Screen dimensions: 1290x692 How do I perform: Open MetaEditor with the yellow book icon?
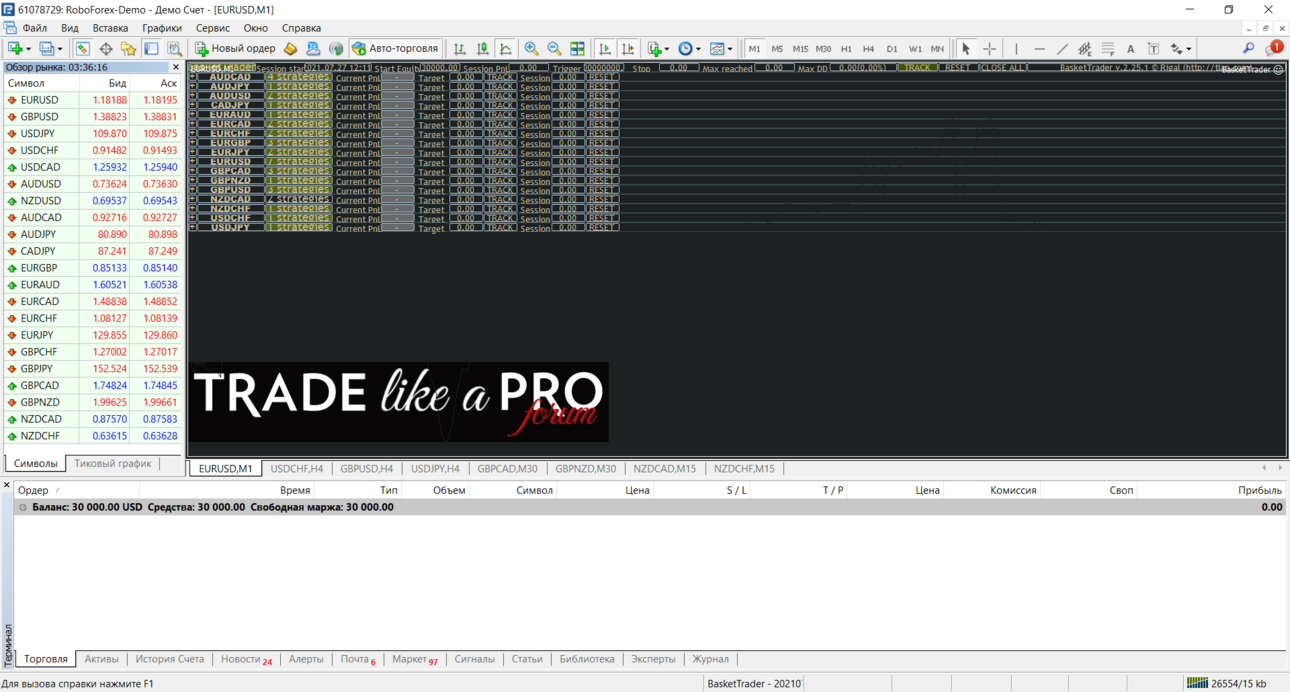tap(290, 48)
